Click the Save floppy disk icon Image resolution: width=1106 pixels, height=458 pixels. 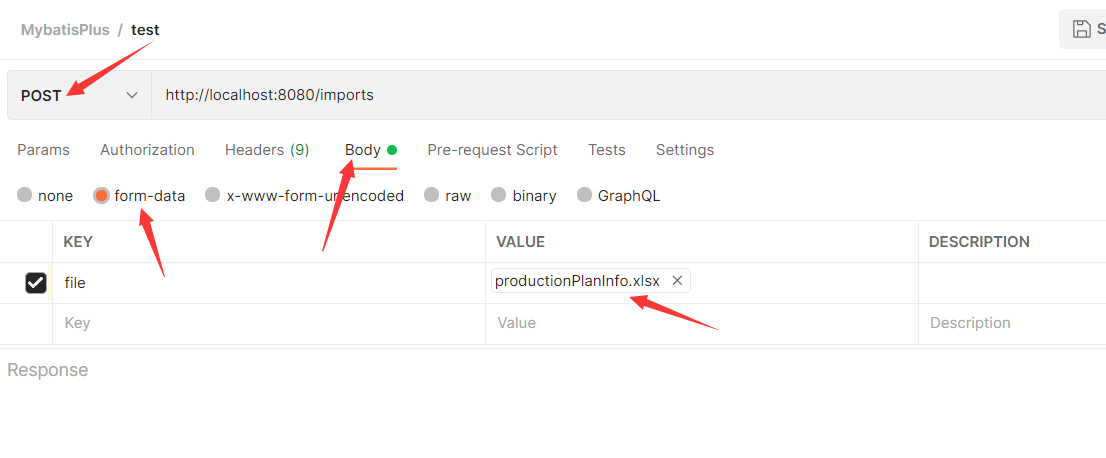click(1081, 29)
